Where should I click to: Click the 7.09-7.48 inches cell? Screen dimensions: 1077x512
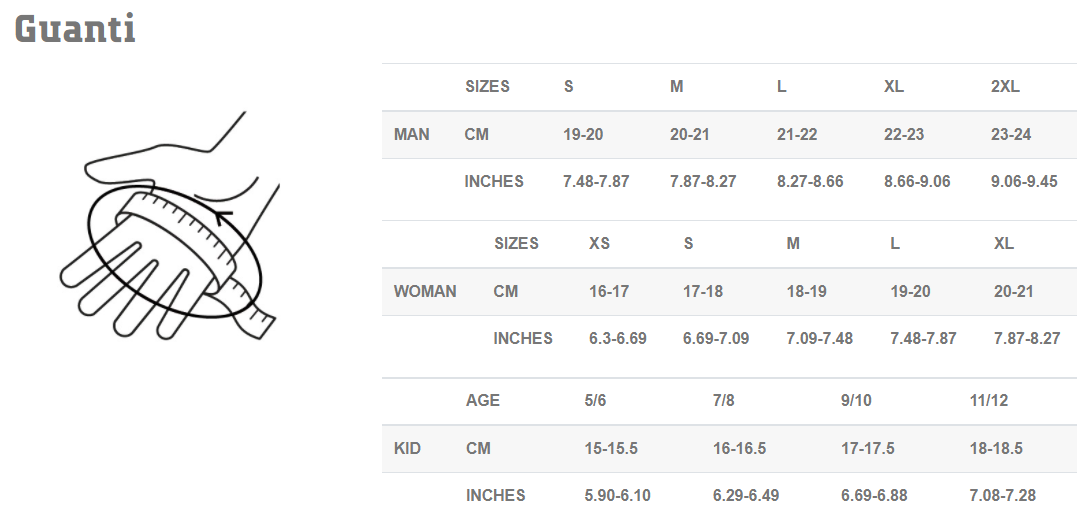820,338
